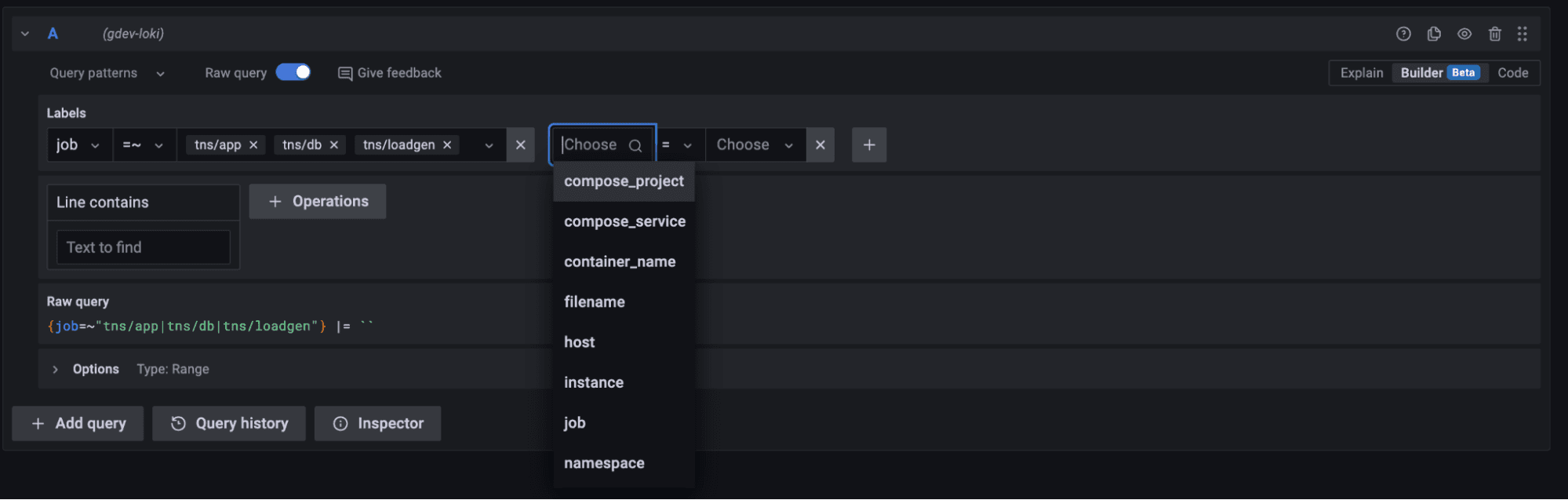Toggle the Raw query switch
1568x500 pixels.
[x=293, y=72]
